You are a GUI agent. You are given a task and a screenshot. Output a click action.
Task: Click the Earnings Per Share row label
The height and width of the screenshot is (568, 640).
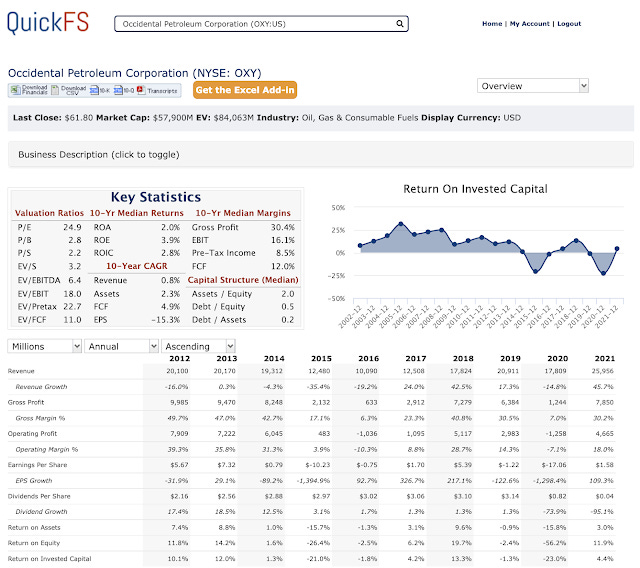click(x=37, y=465)
